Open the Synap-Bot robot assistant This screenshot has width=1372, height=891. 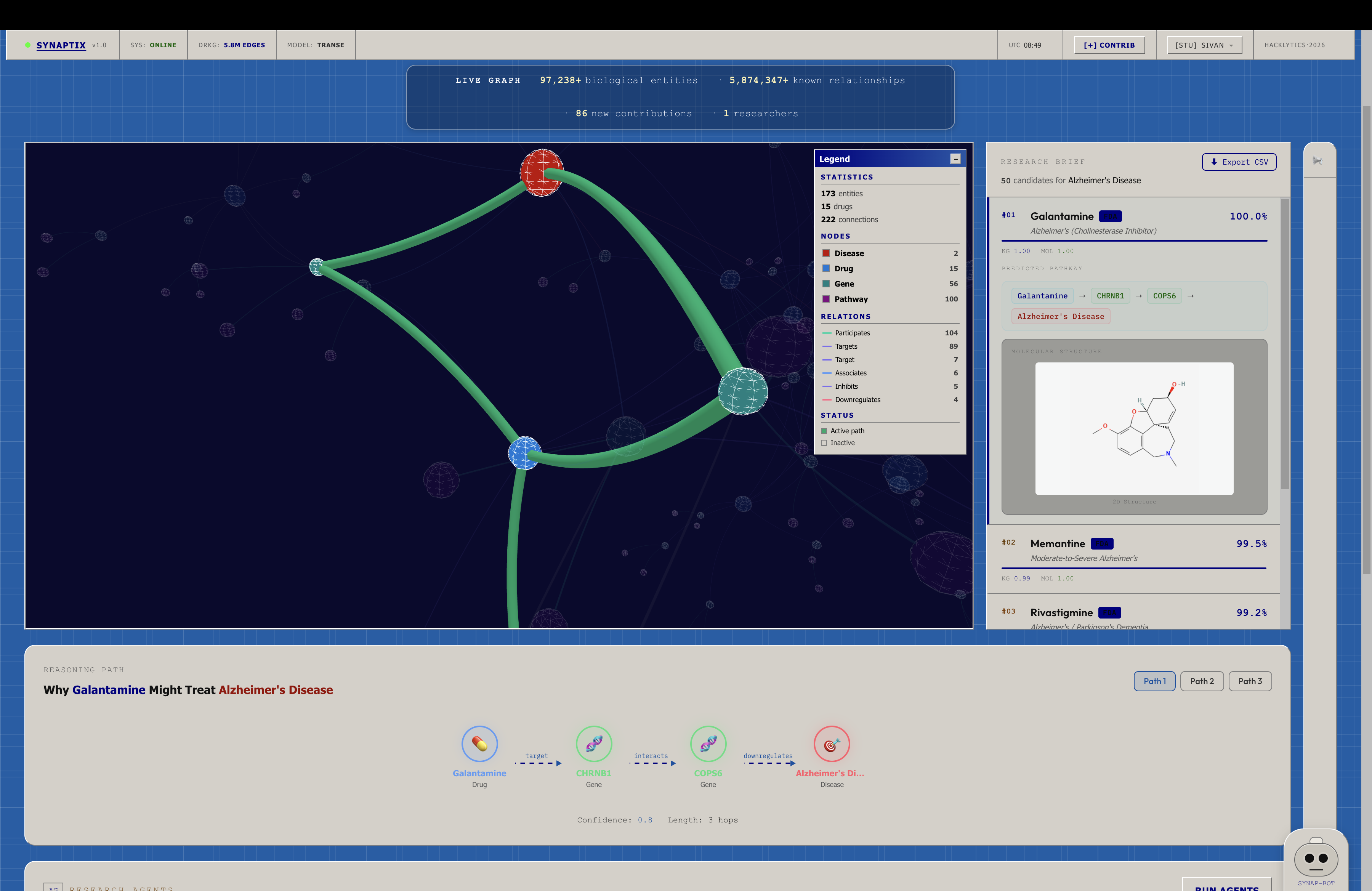point(1316,859)
